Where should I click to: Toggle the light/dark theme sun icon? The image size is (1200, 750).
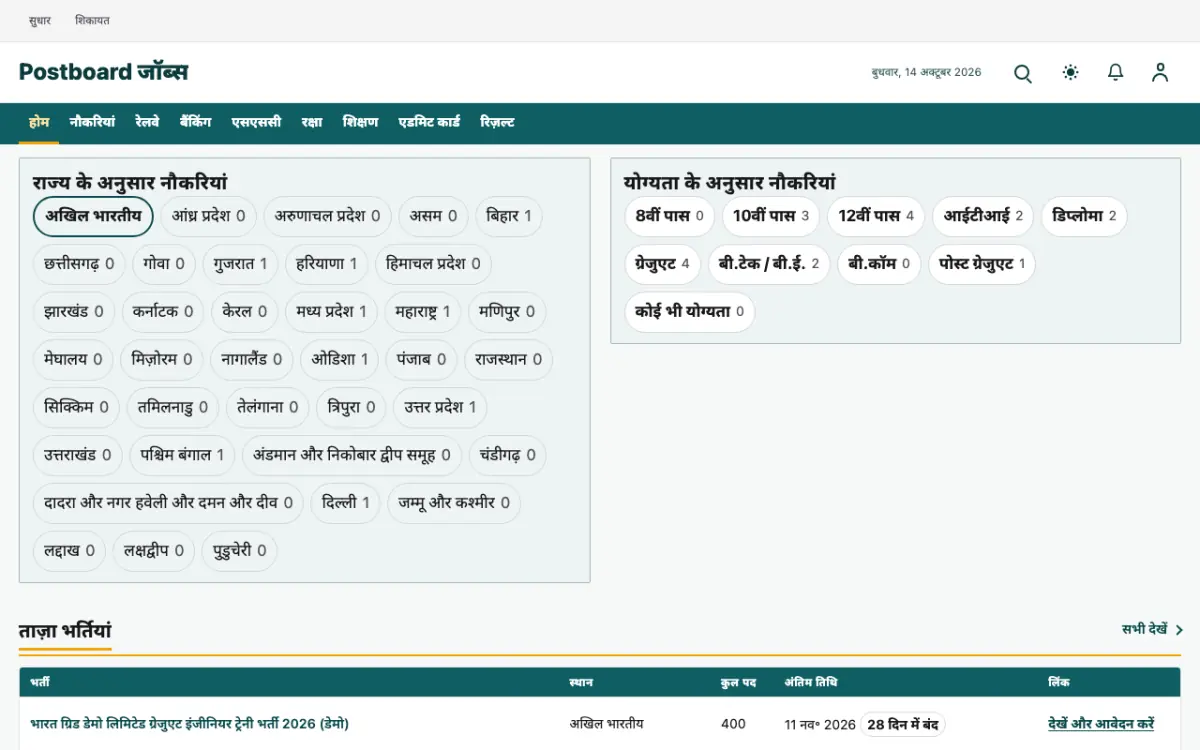click(x=1071, y=72)
